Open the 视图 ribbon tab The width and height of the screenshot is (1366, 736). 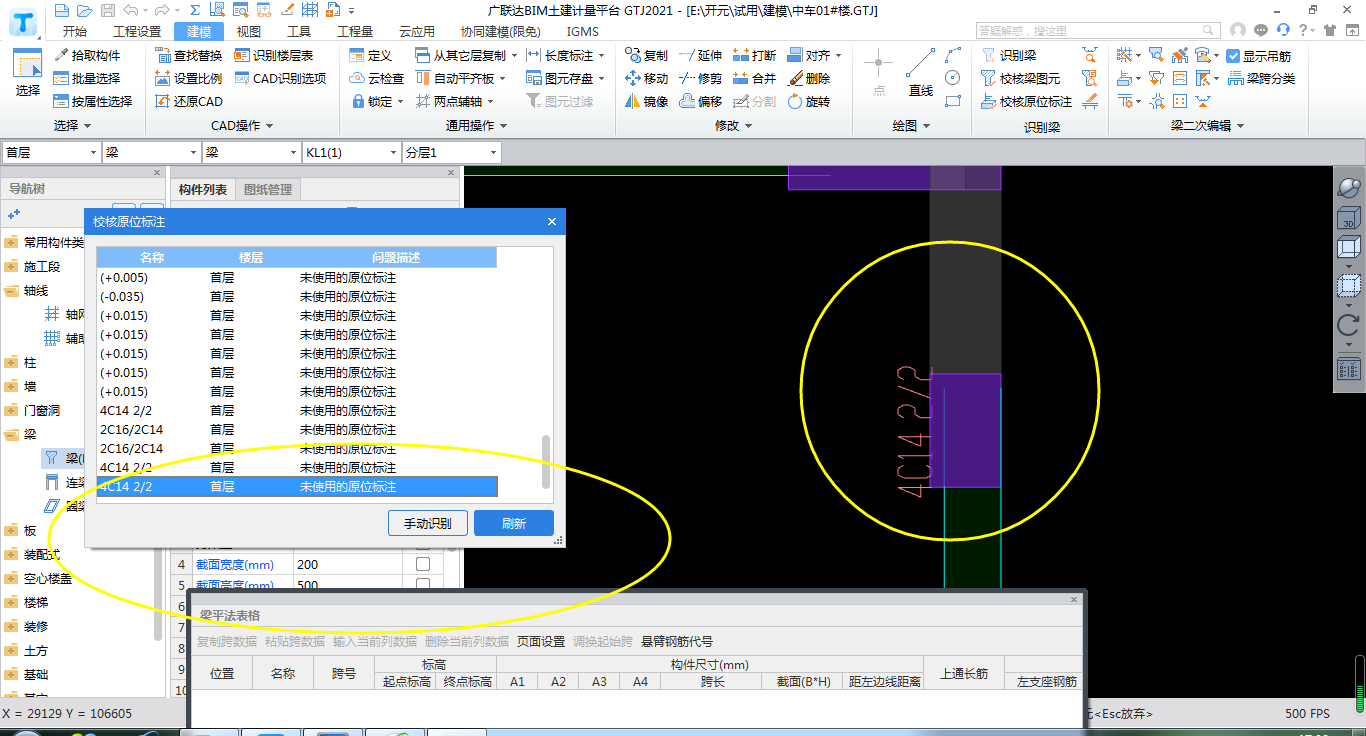(x=249, y=31)
